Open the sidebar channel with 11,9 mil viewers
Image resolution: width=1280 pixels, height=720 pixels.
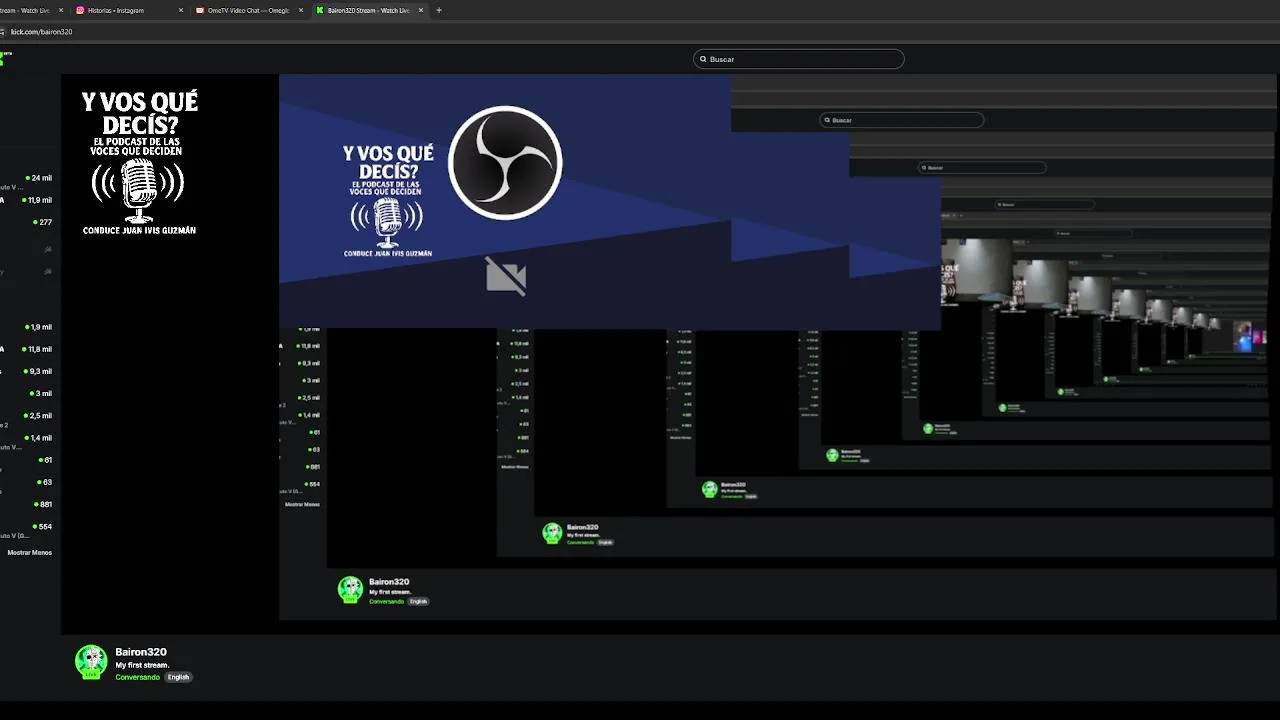pyautogui.click(x=27, y=200)
